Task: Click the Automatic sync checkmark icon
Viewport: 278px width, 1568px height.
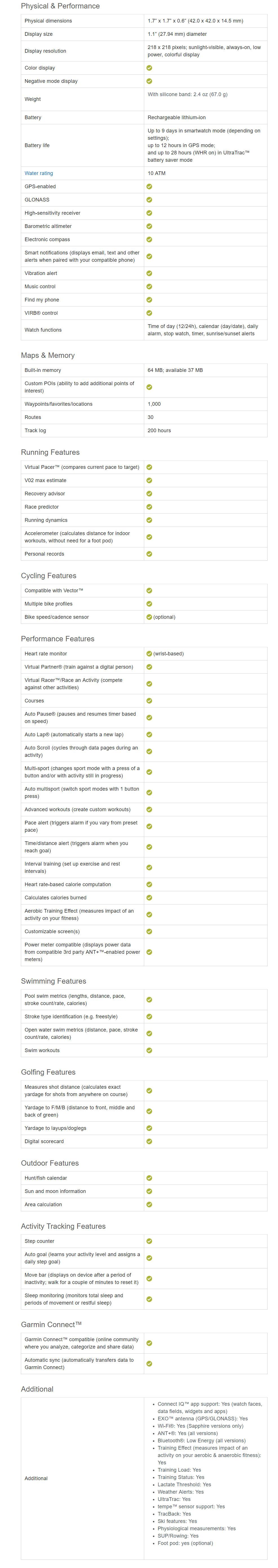Action: pyautogui.click(x=149, y=1363)
